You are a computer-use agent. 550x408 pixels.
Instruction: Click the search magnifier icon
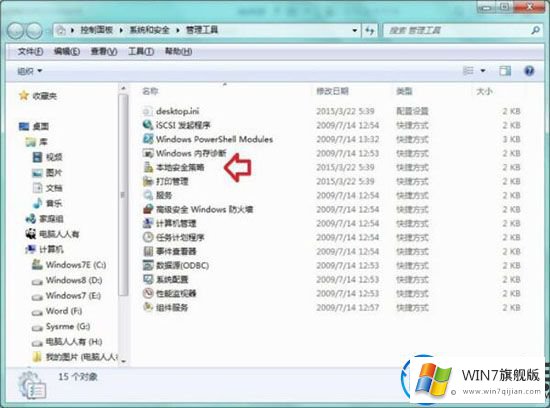535,31
